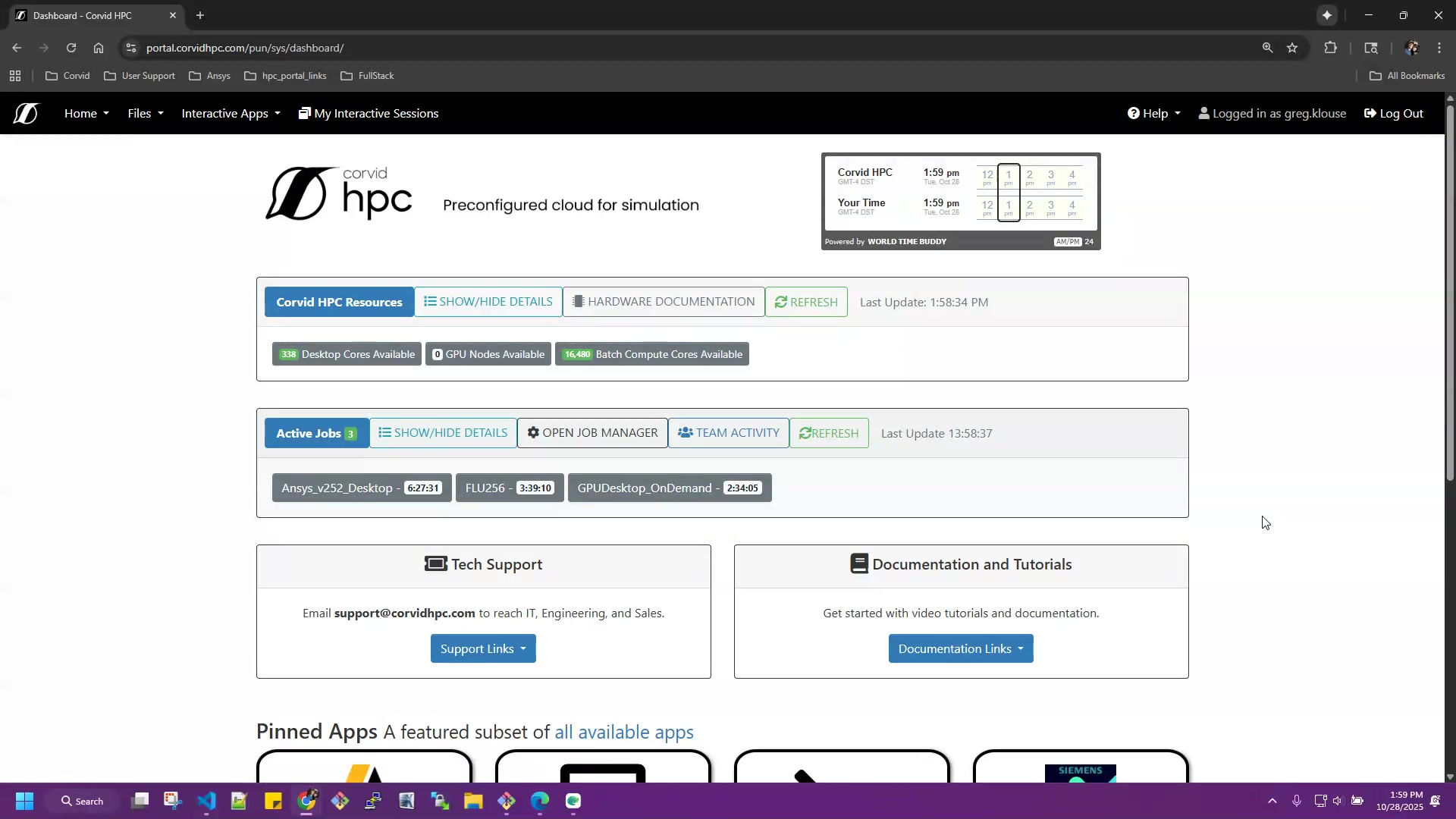The width and height of the screenshot is (1456, 819).
Task: Click the Corvid logo in the navbar
Action: point(26,114)
